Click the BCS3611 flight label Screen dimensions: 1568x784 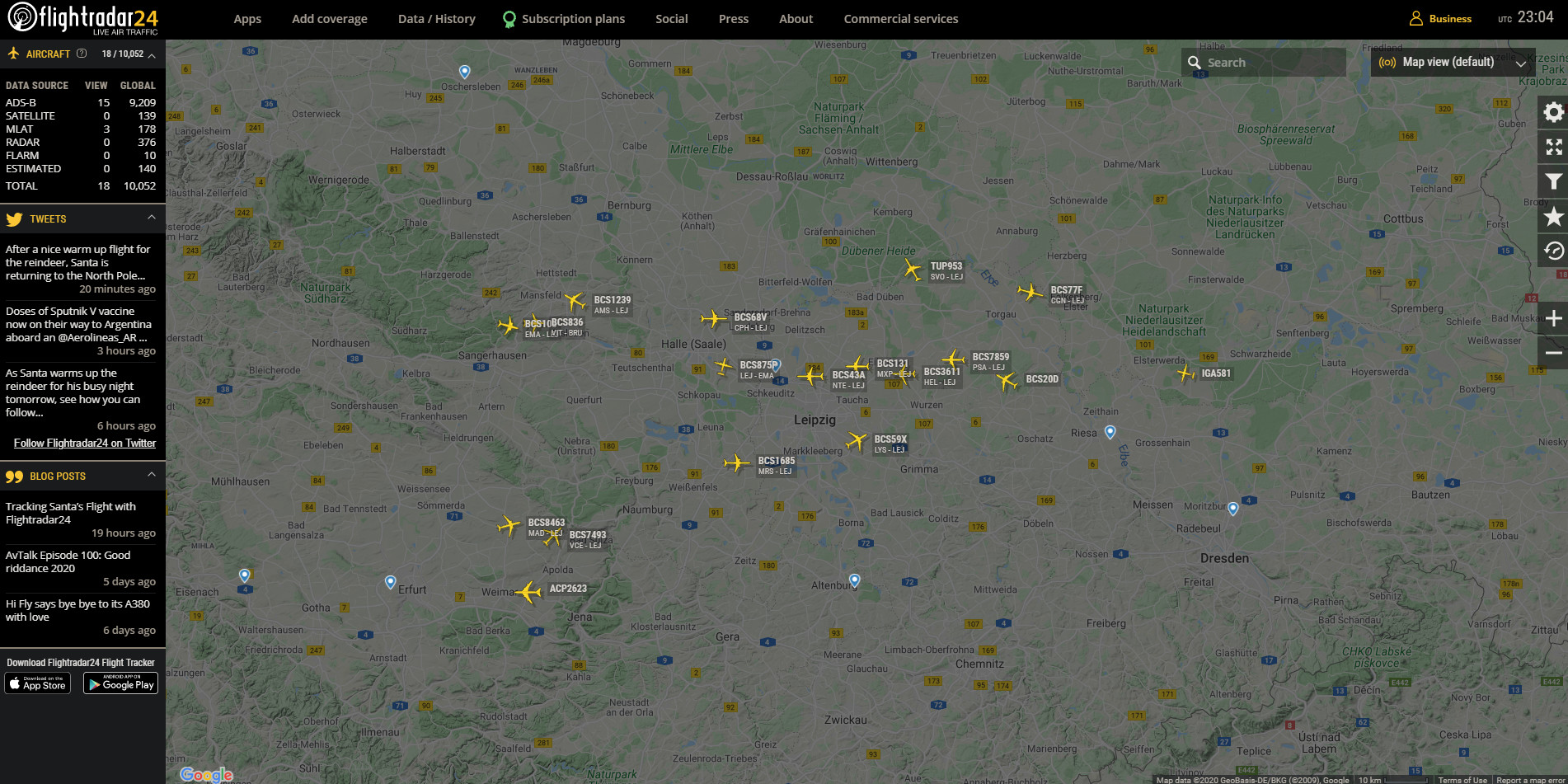[941, 377]
